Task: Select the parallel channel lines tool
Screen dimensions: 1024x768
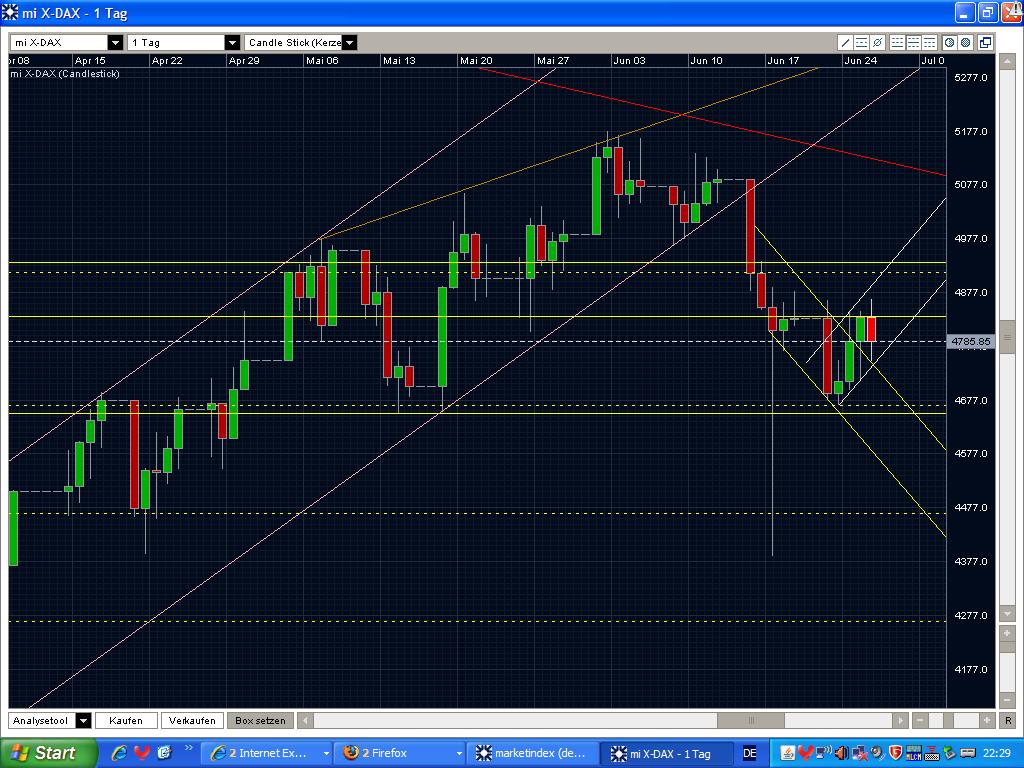Action: [861, 42]
